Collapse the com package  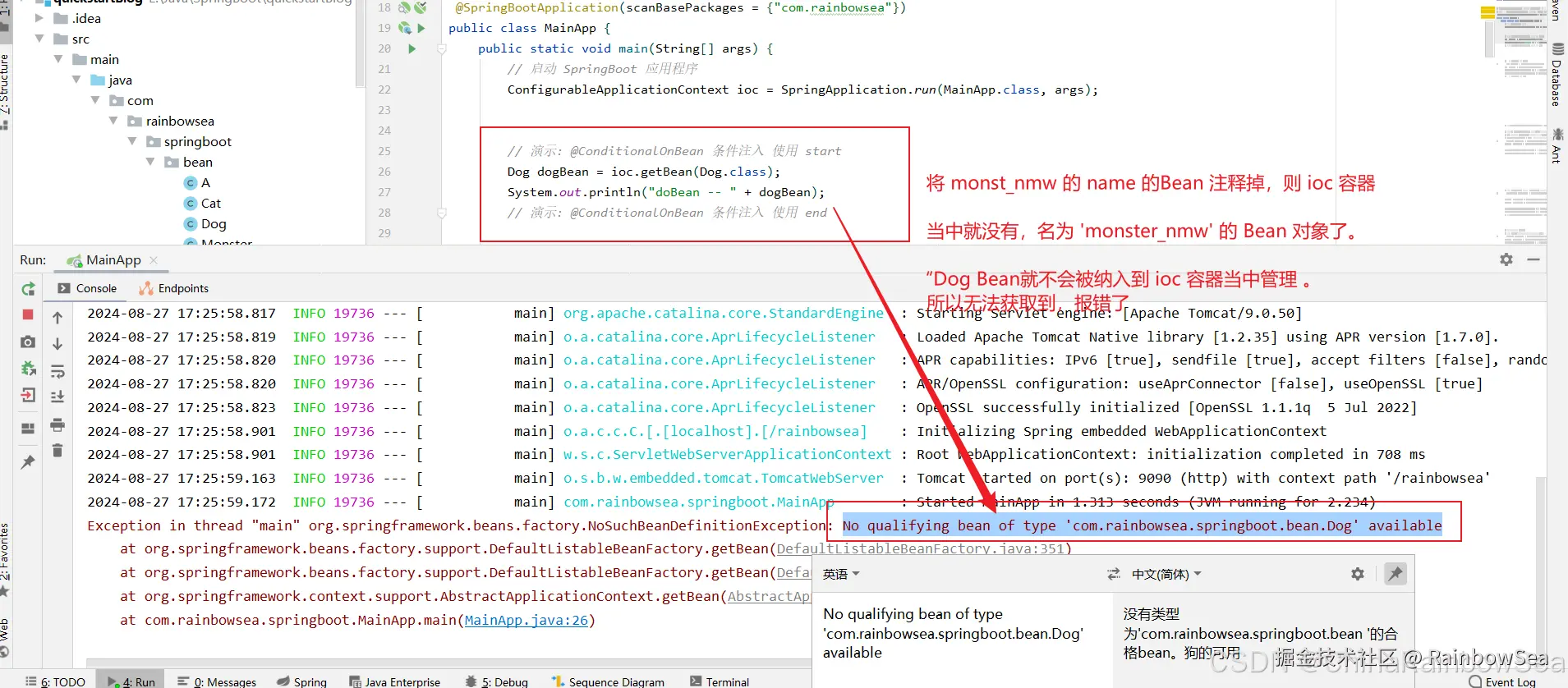[x=95, y=100]
